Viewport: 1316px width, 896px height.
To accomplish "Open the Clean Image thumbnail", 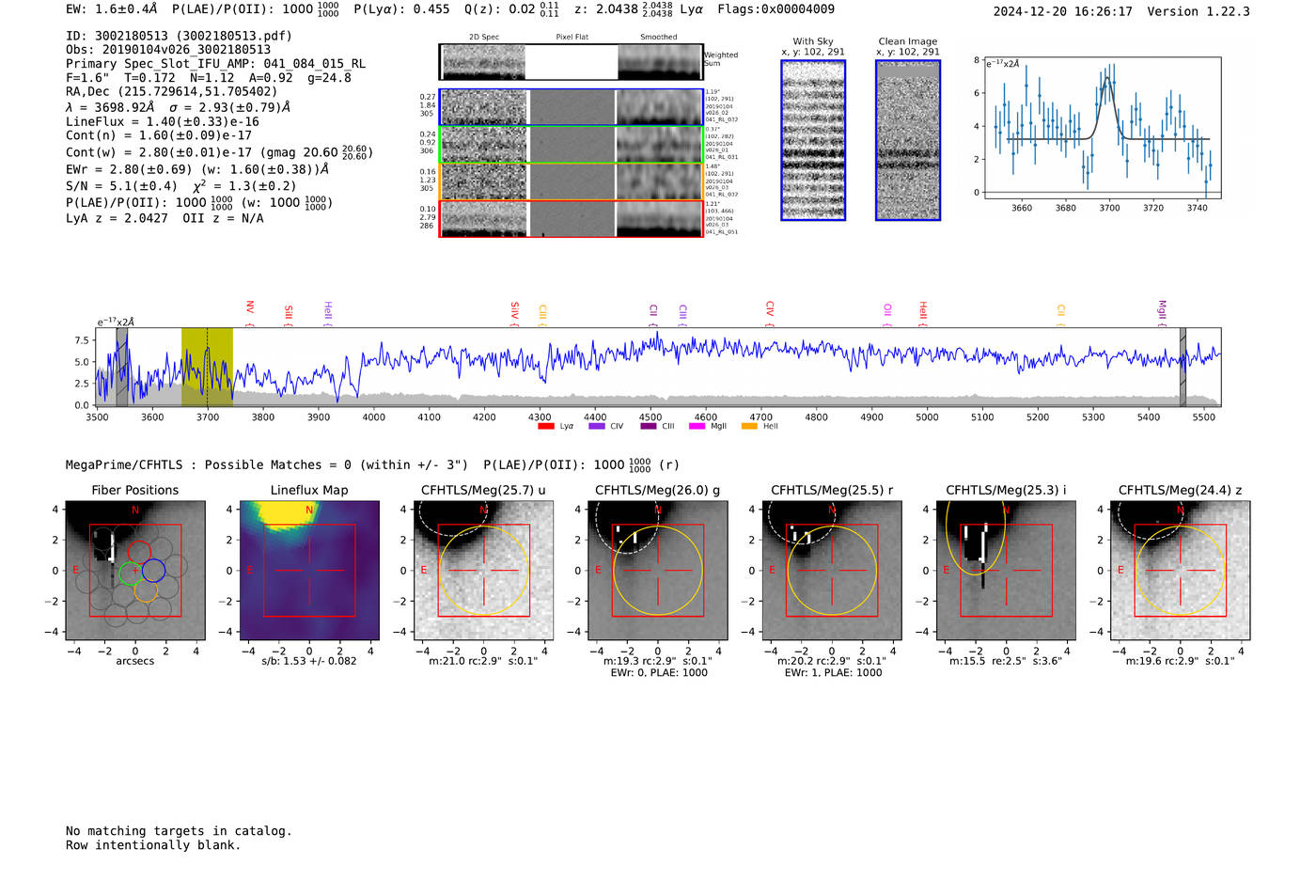I will 908,140.
